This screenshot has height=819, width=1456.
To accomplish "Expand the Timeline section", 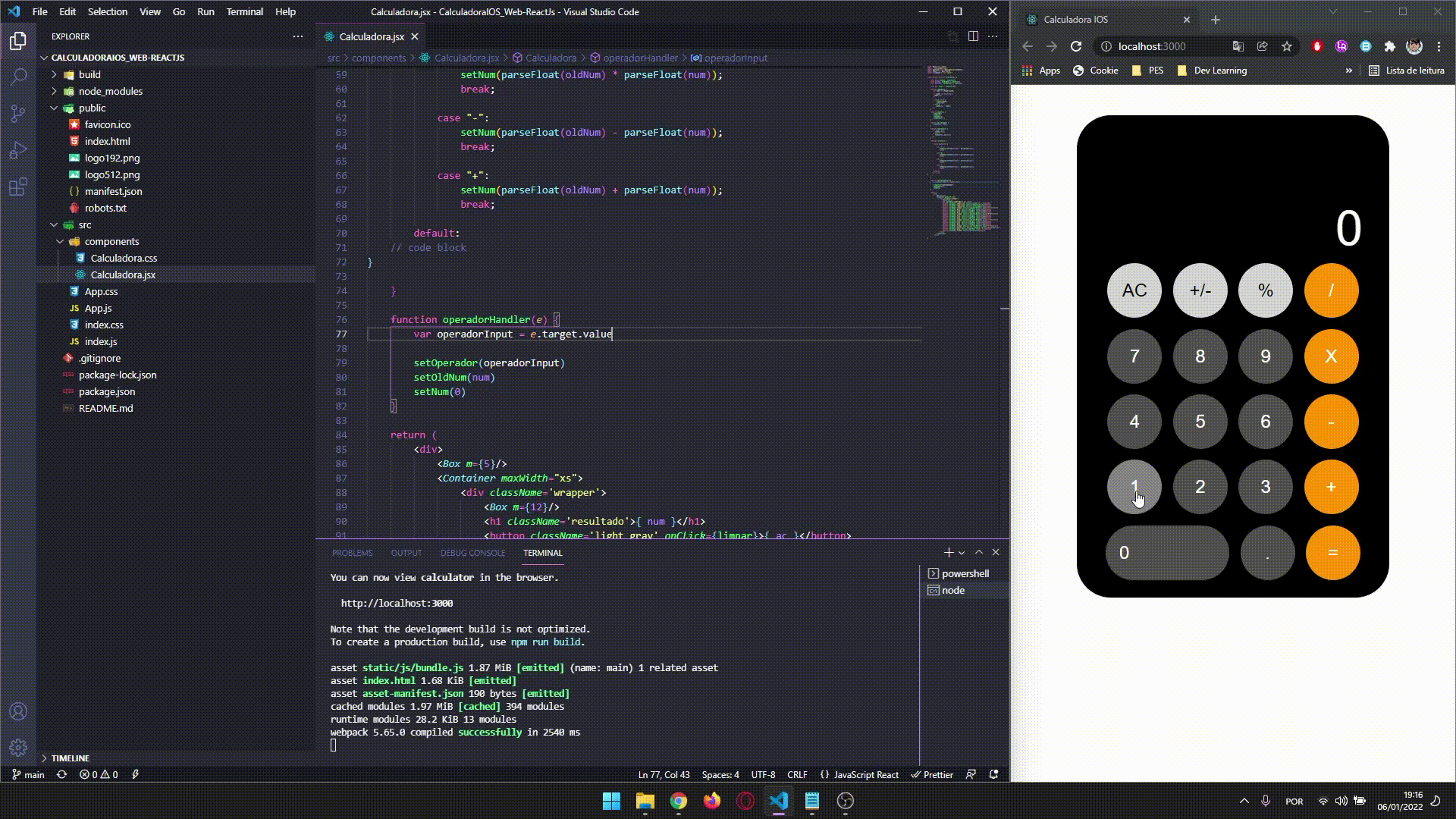I will tap(71, 758).
